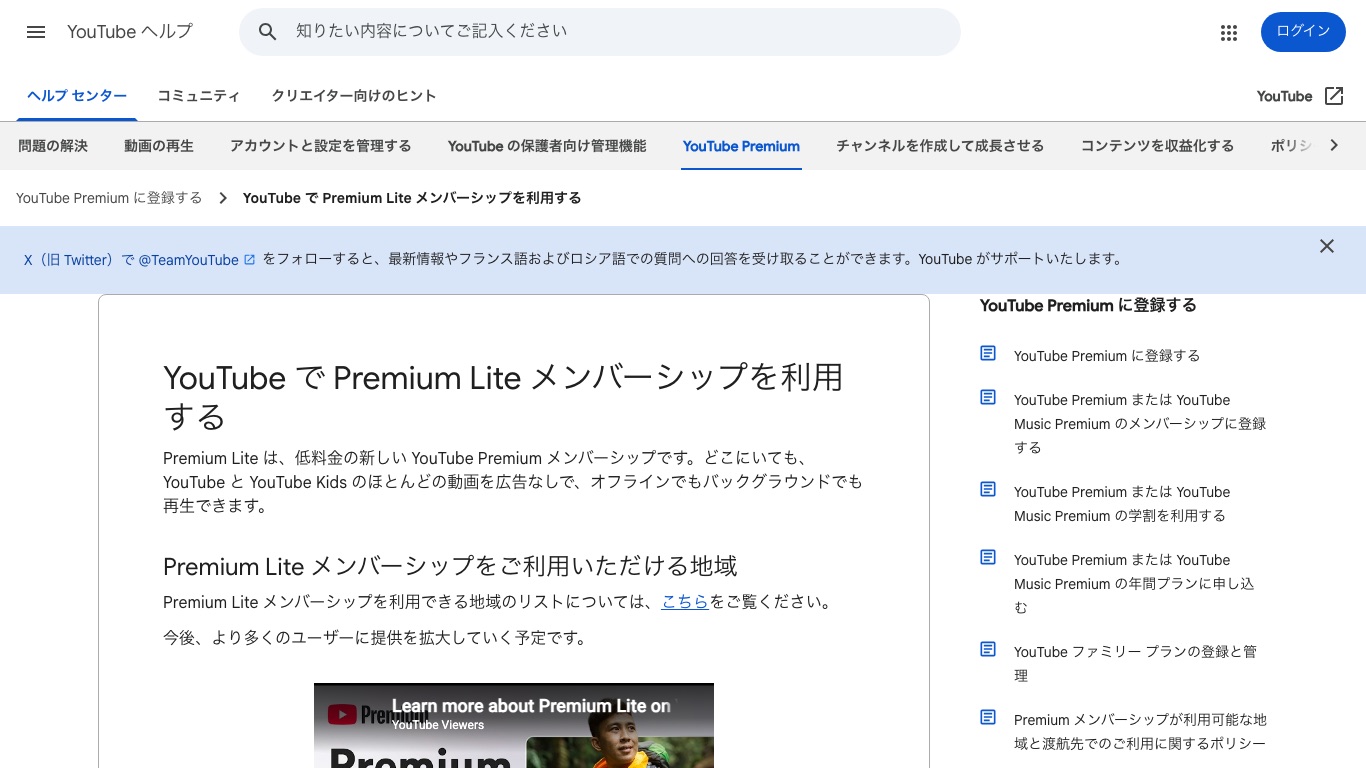
Task: Open YouTube の保護者向け管理機能 category
Action: 547,146
